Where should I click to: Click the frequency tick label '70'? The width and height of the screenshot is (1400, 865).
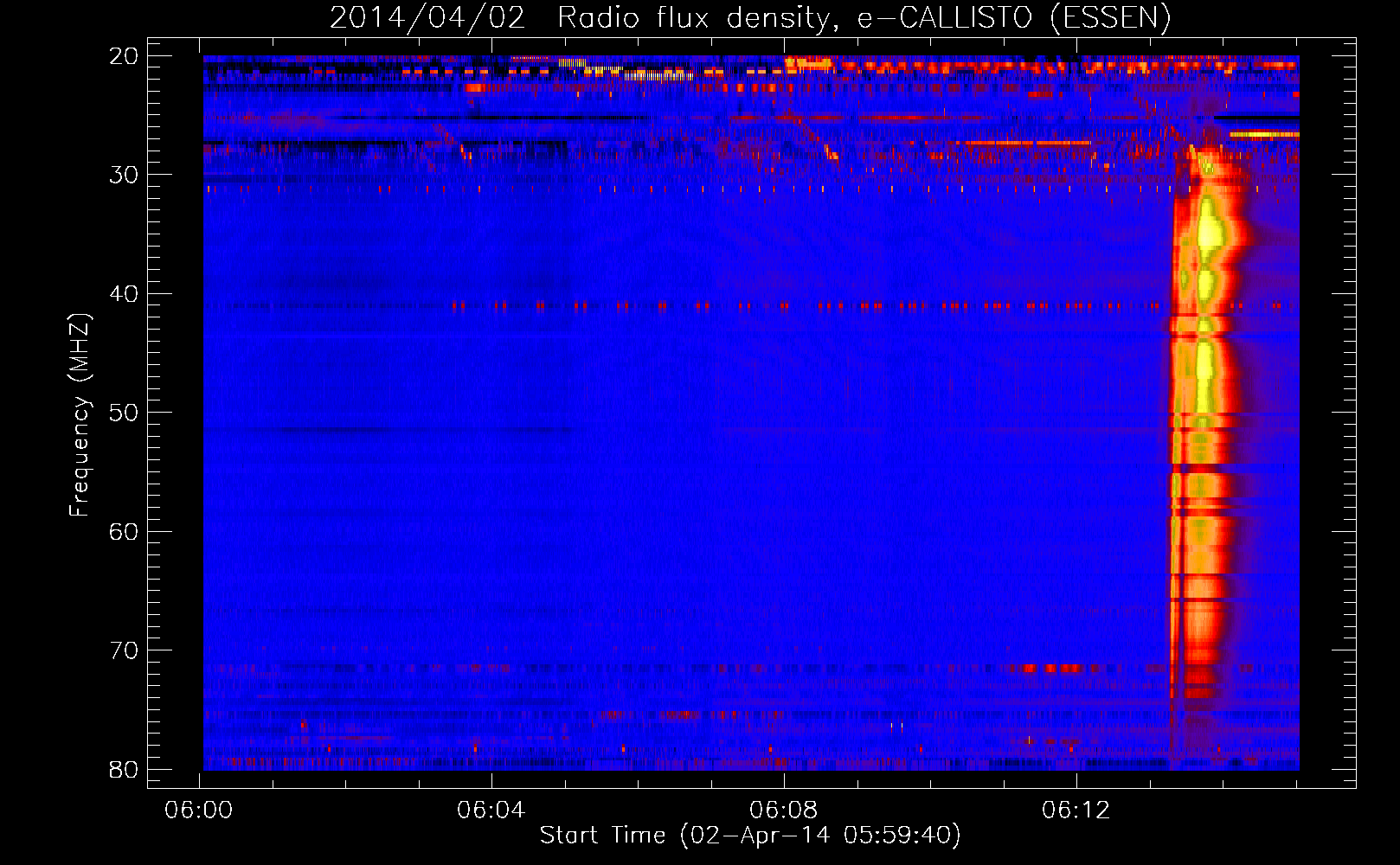coord(125,650)
